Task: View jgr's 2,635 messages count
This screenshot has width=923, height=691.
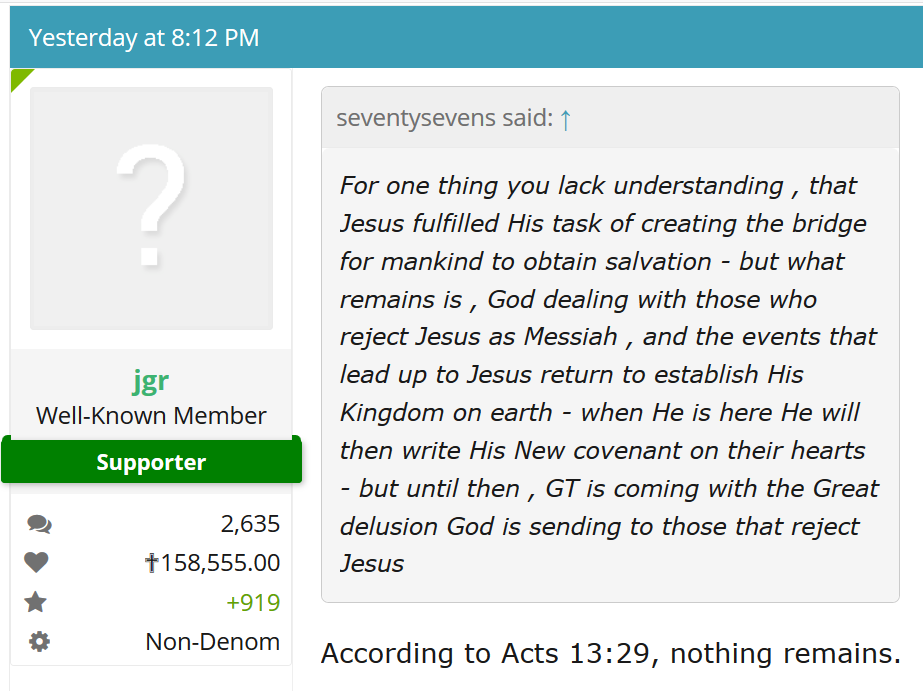Action: click(x=250, y=524)
